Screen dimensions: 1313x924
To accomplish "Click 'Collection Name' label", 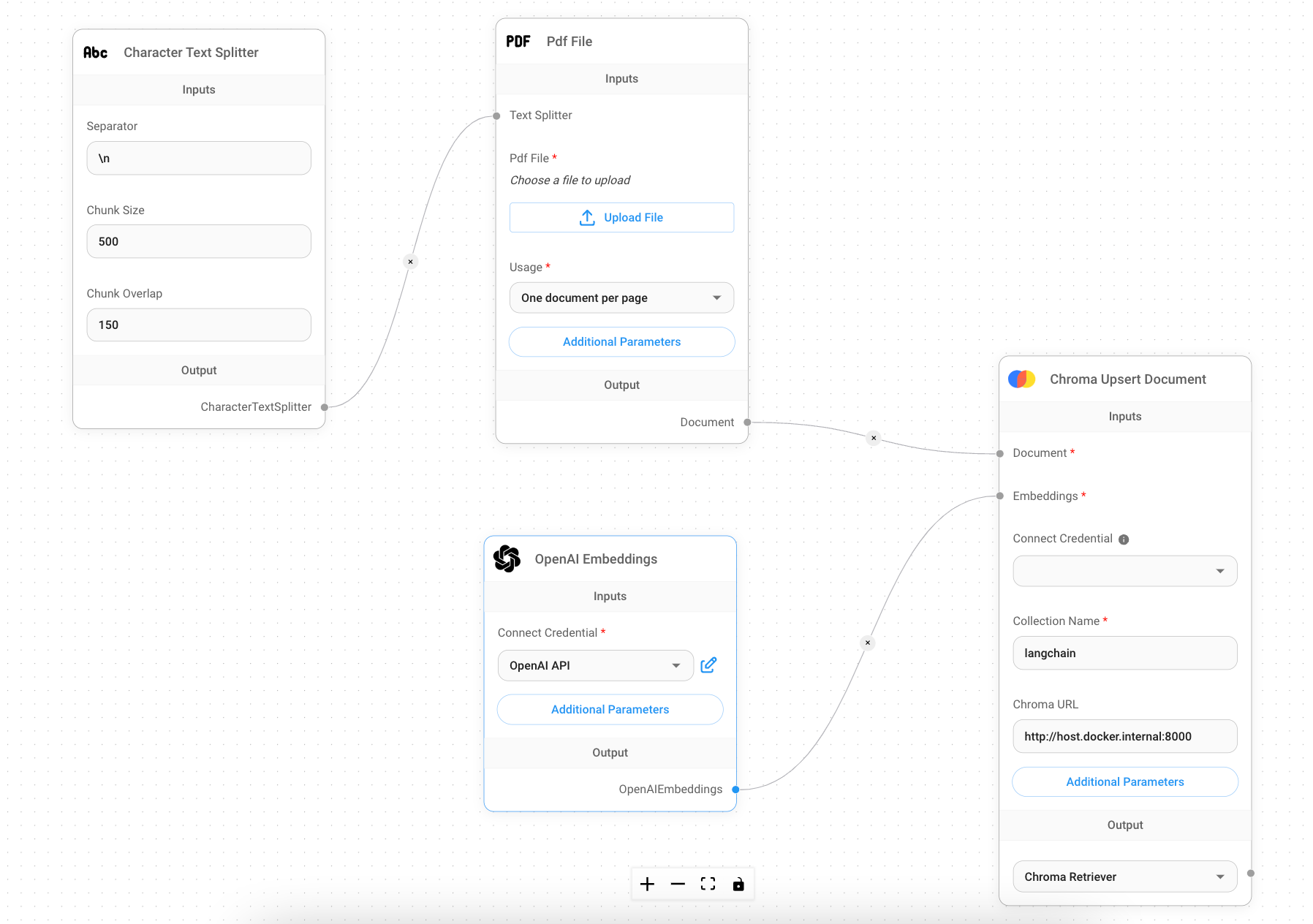I will coord(1056,621).
